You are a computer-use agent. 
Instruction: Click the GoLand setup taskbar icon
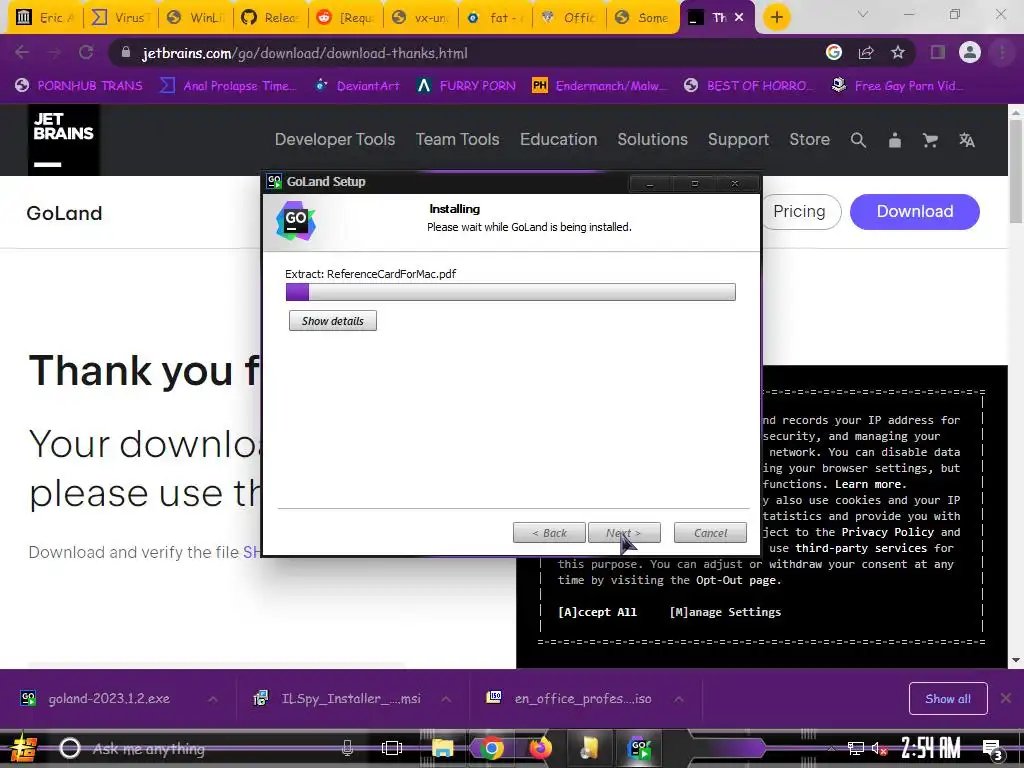[x=639, y=748]
